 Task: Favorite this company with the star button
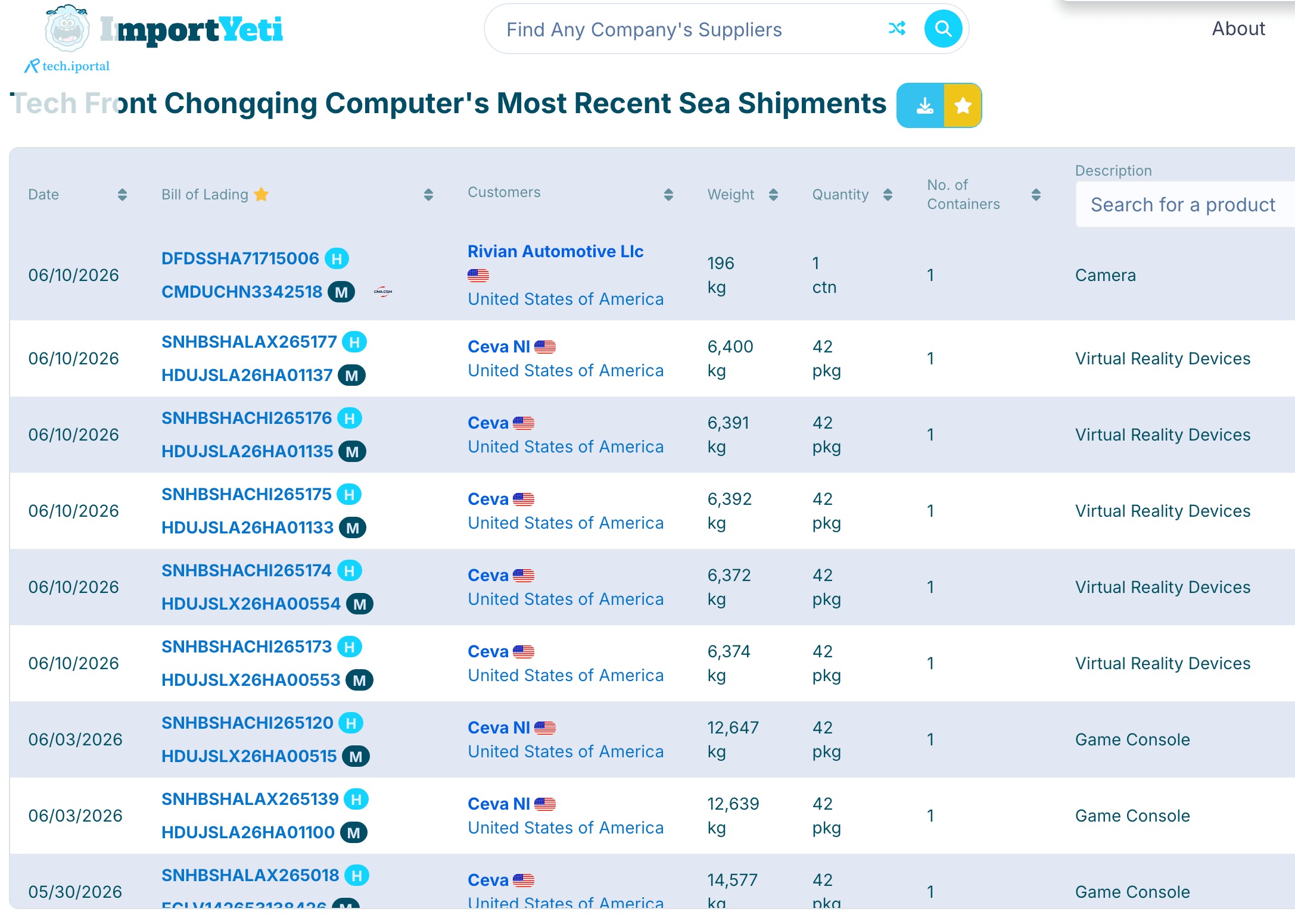[x=963, y=105]
